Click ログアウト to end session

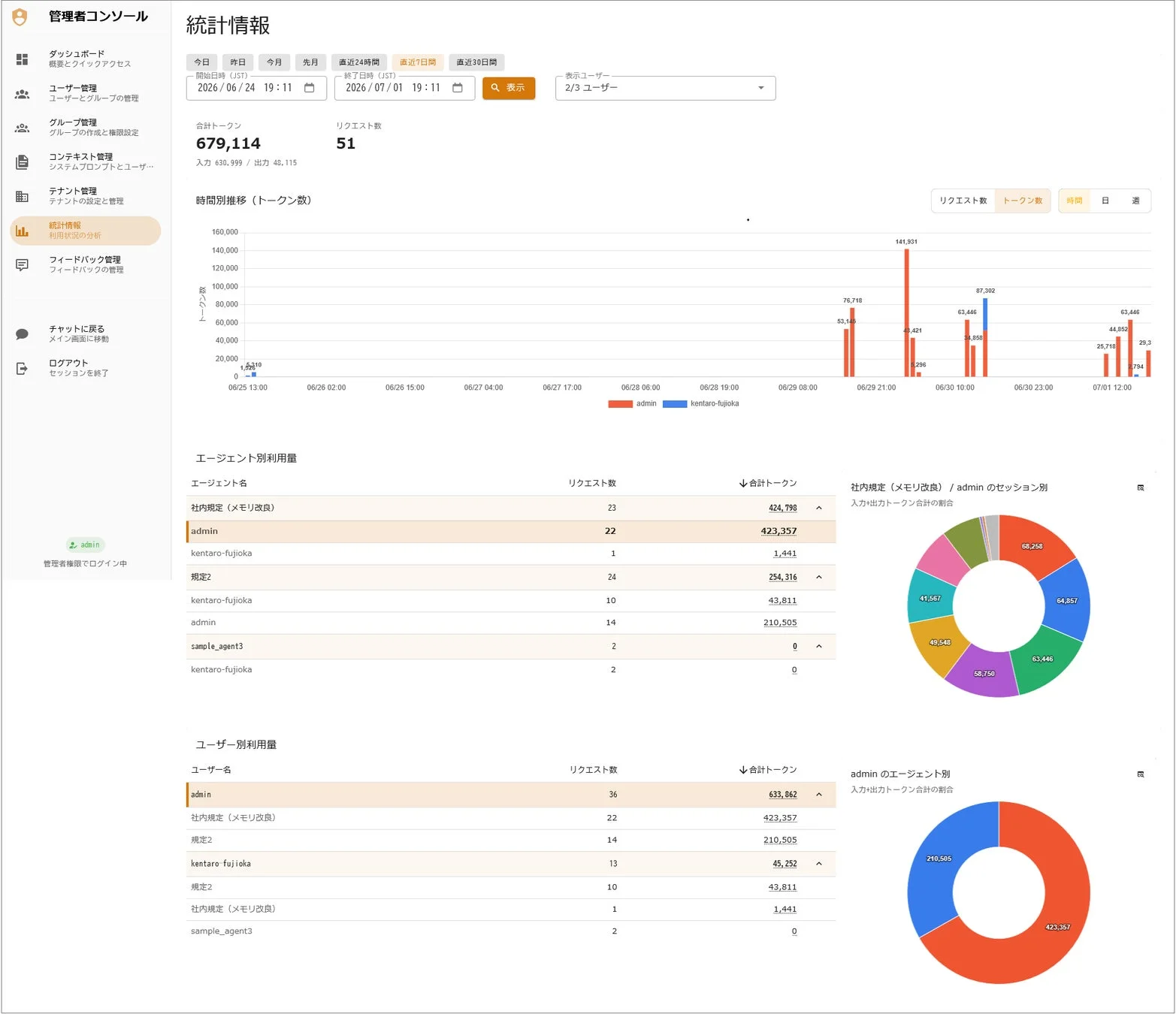pos(86,368)
